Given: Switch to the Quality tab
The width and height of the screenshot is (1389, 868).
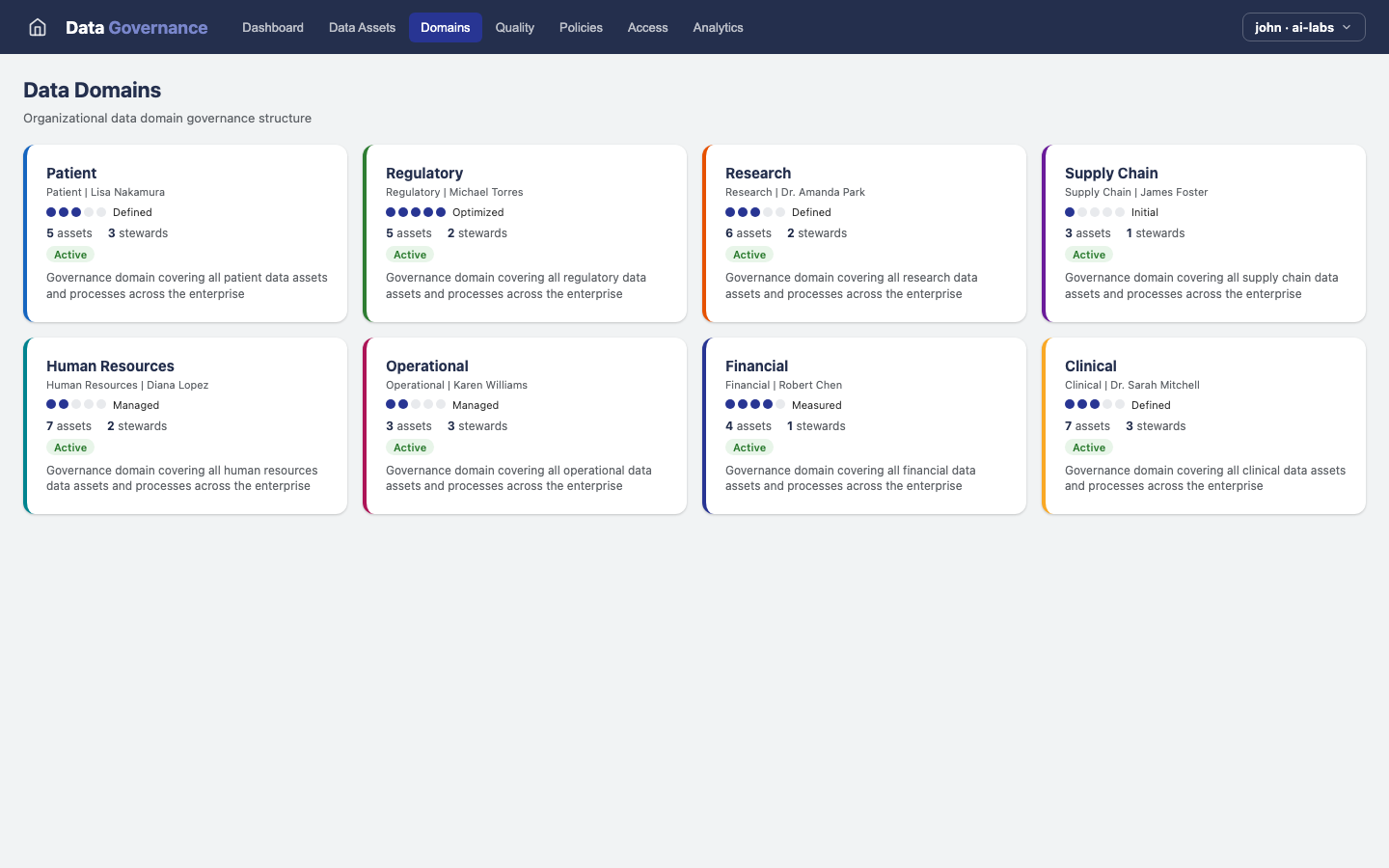Looking at the screenshot, I should tap(514, 27).
